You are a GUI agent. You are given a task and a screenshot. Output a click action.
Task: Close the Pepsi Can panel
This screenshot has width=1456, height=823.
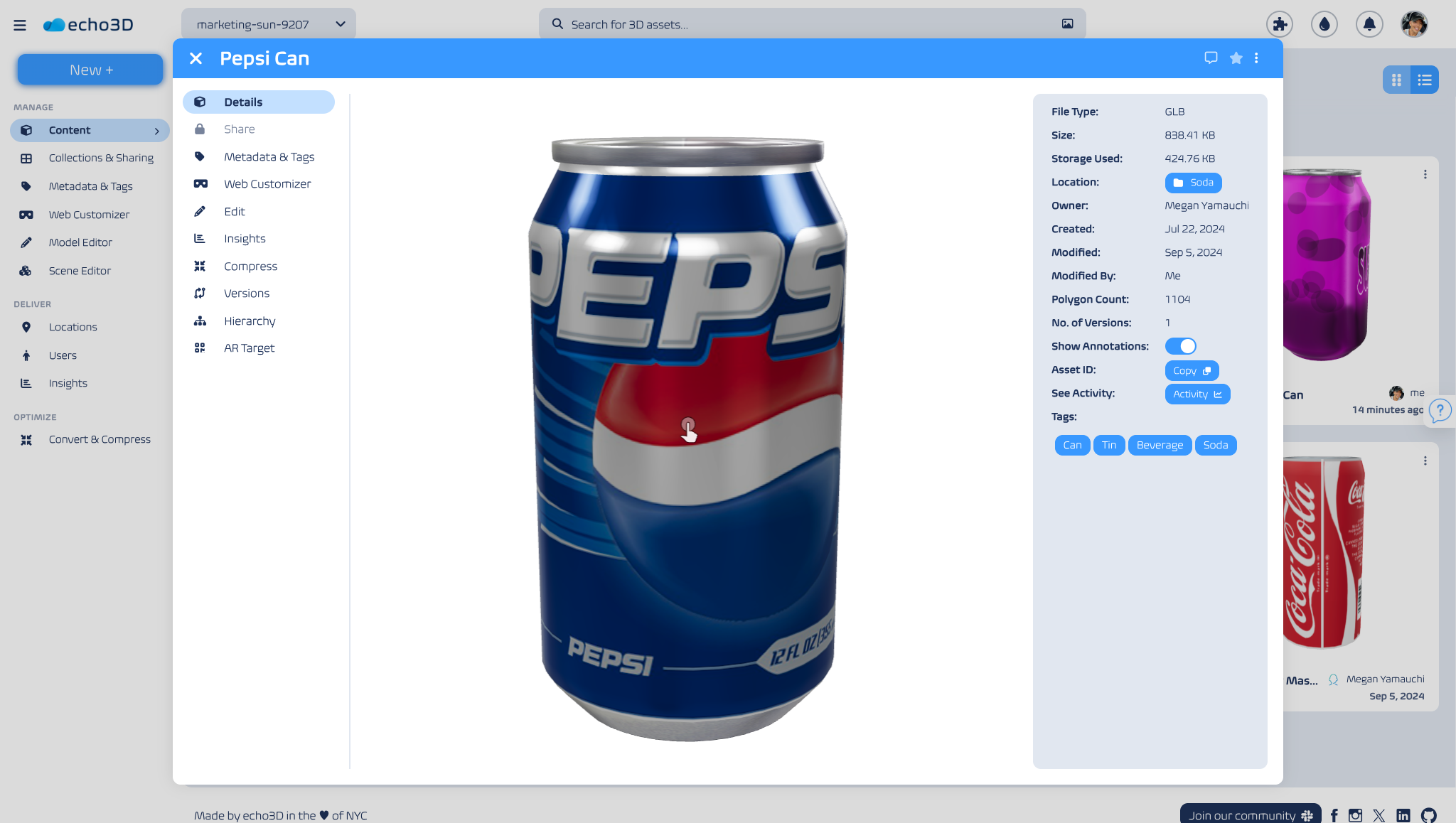196,58
